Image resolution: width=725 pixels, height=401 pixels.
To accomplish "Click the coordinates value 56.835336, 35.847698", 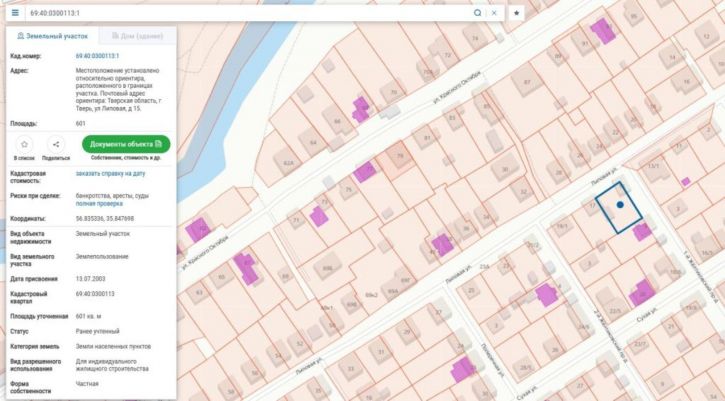I will pyautogui.click(x=105, y=218).
